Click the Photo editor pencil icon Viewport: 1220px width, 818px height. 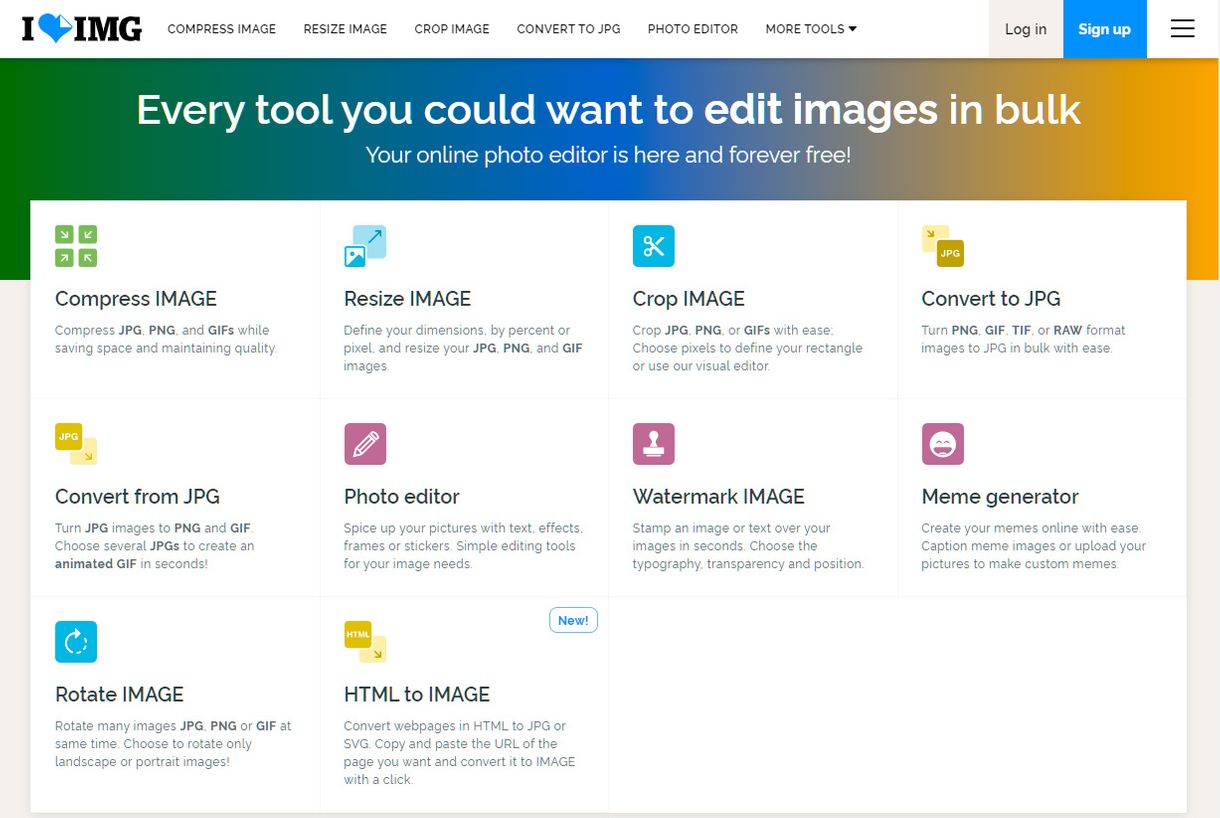click(x=365, y=443)
